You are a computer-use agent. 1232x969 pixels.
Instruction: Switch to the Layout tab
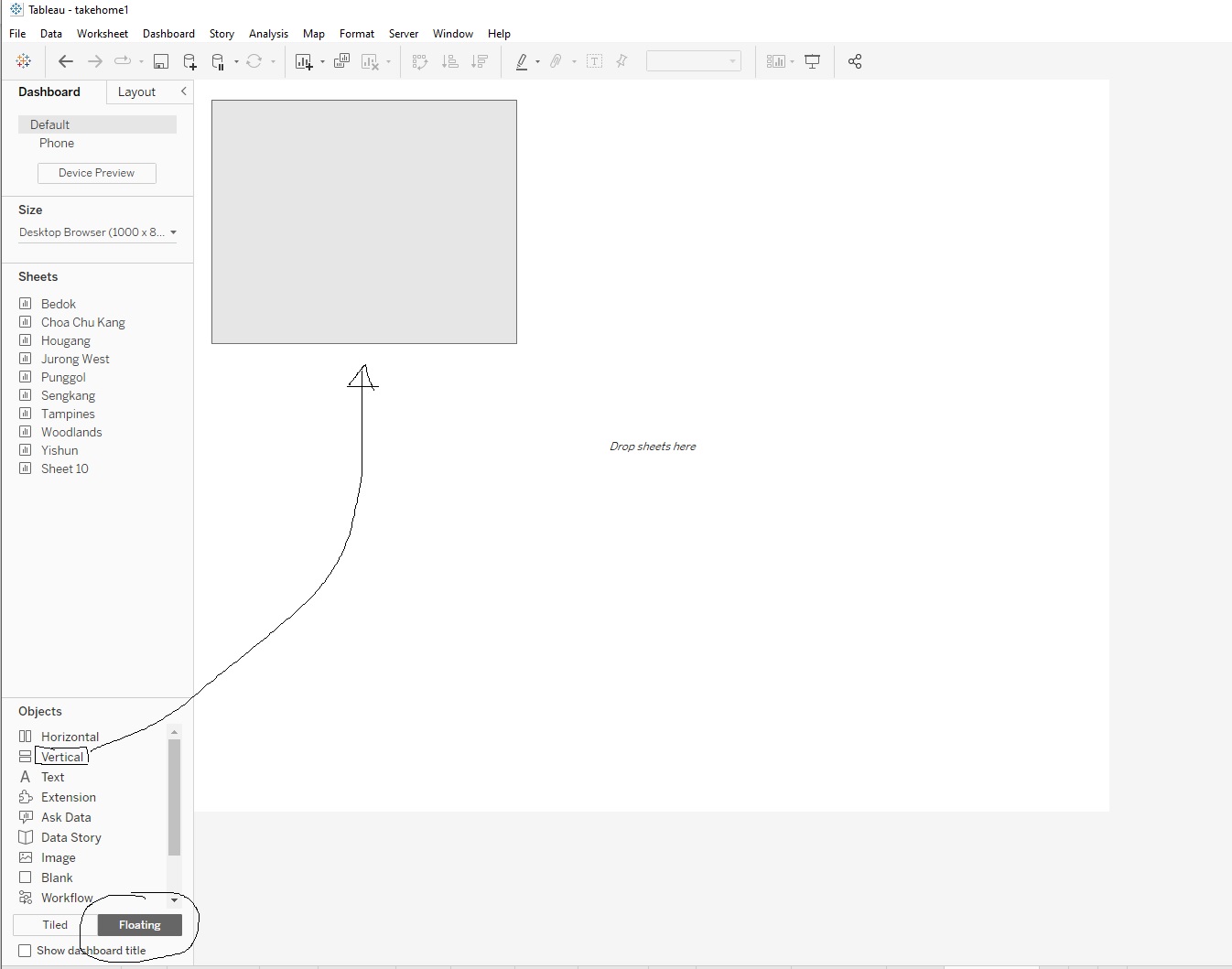[136, 92]
